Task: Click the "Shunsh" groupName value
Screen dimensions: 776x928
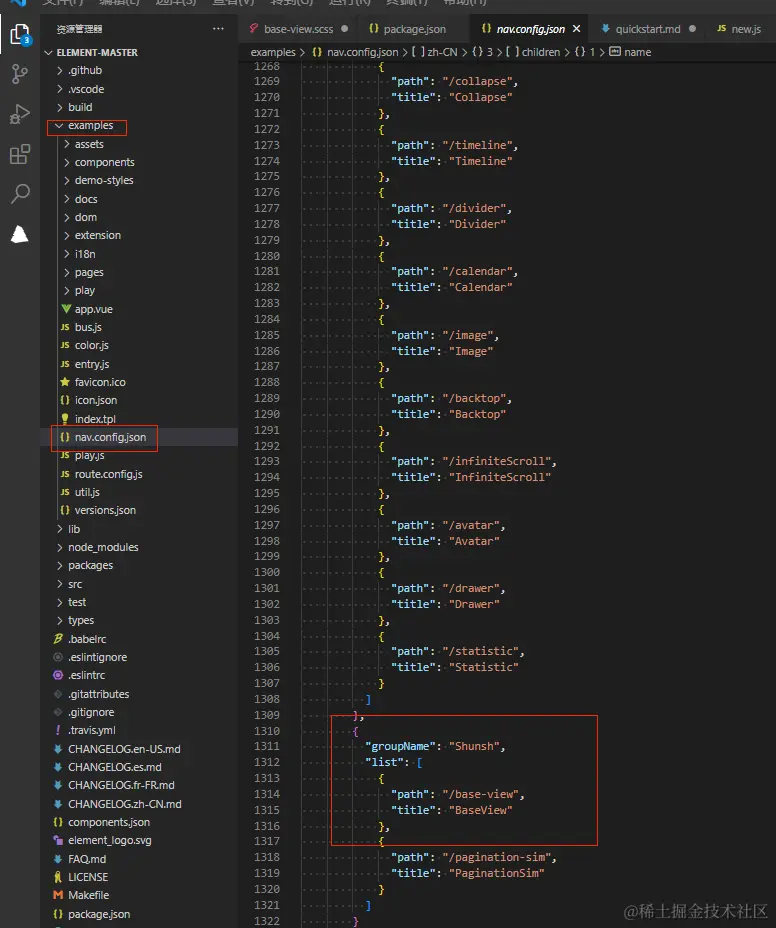Action: (x=474, y=746)
